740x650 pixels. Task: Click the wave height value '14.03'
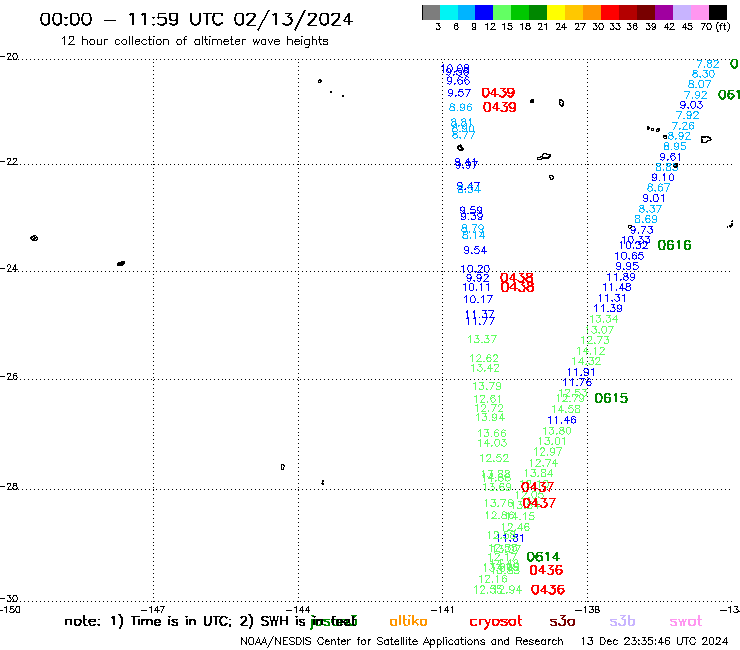pyautogui.click(x=492, y=443)
